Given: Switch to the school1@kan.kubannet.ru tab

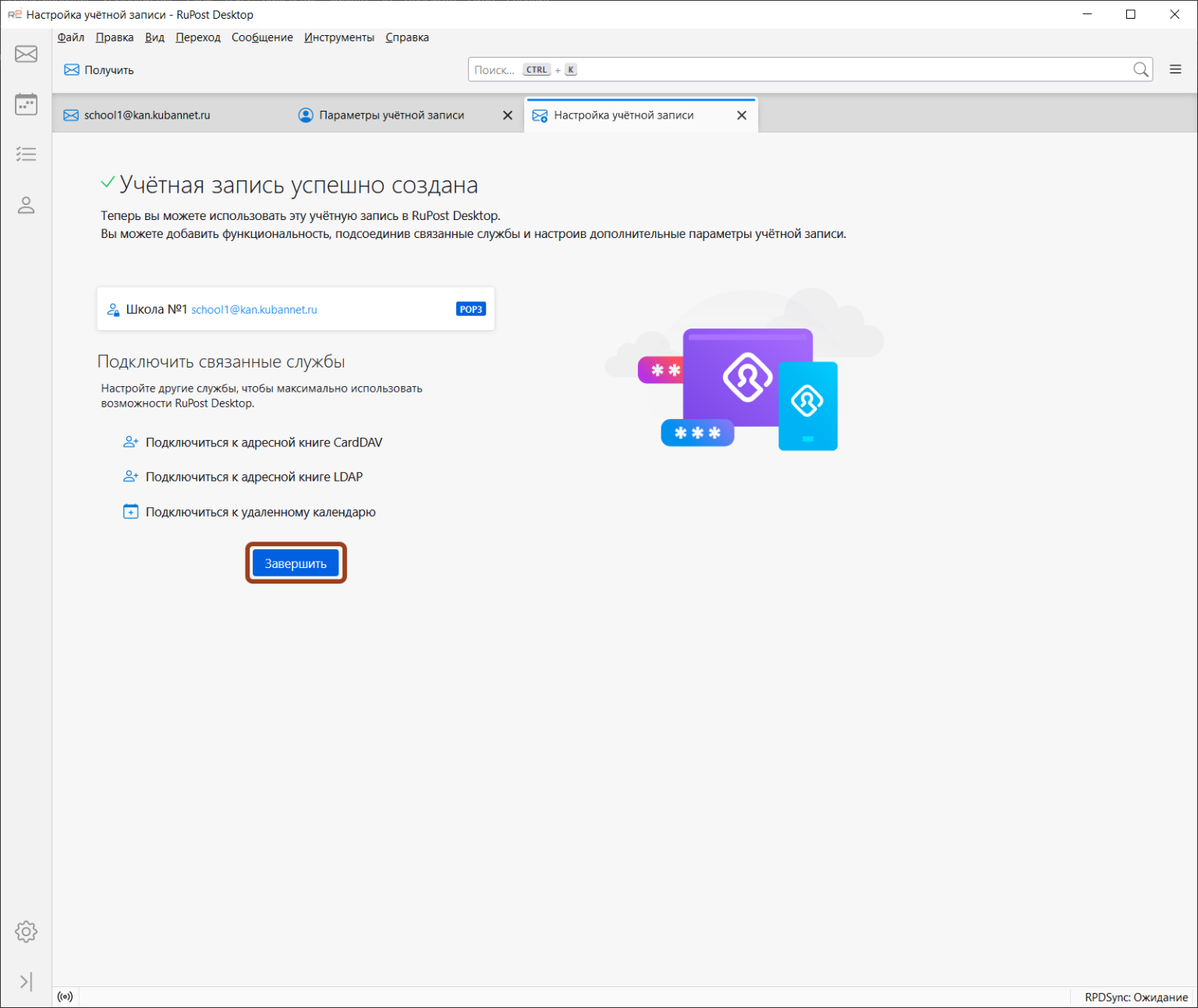Looking at the screenshot, I should 170,115.
